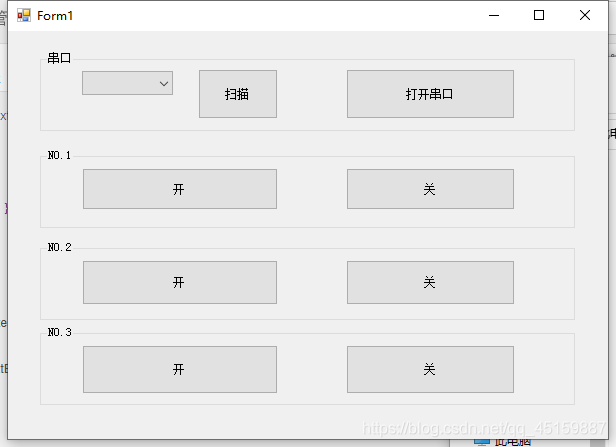The image size is (616, 447).
Task: Maximize the Form1 window
Action: pyautogui.click(x=539, y=15)
